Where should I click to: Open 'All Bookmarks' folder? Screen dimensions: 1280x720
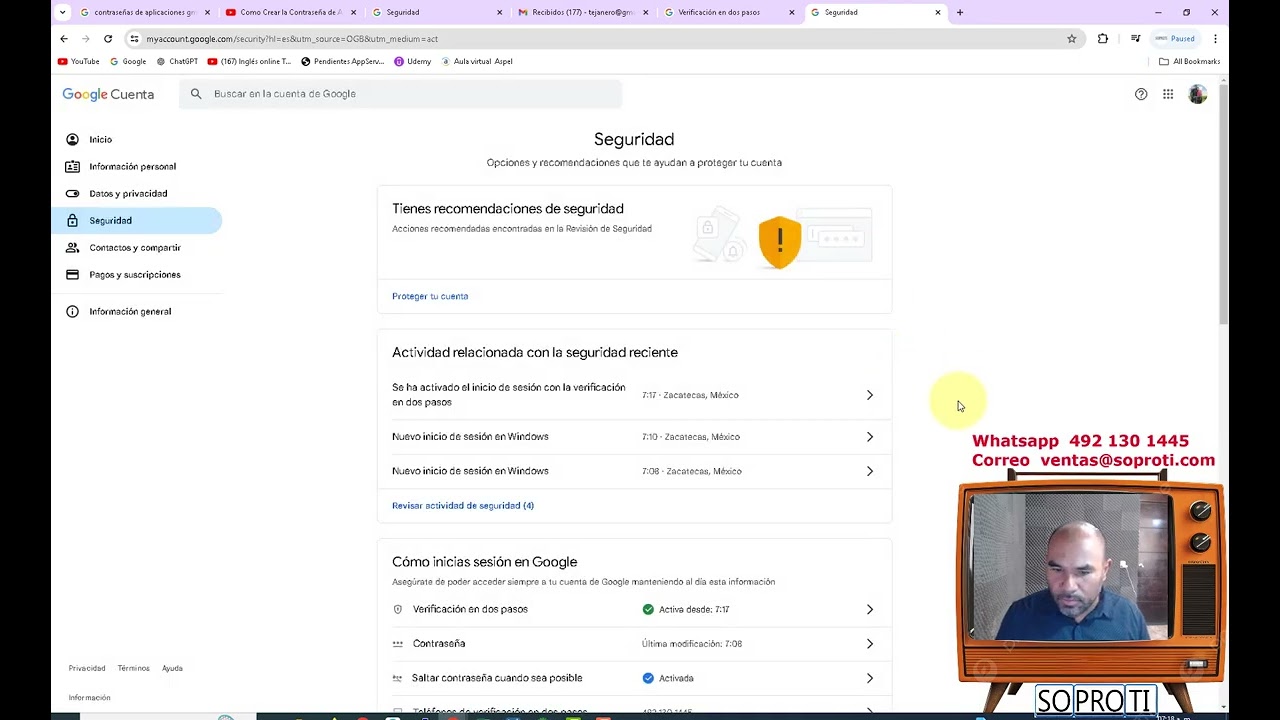pos(1190,61)
